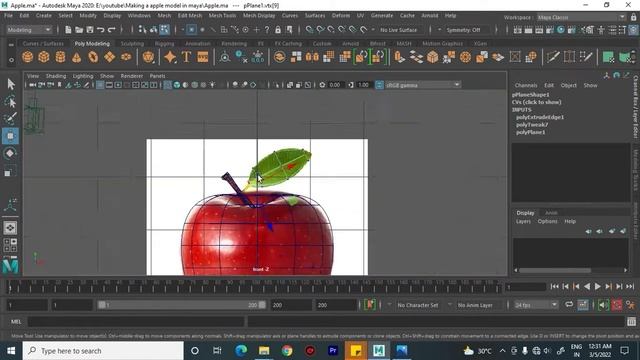Select the arrow Select tool
The height and width of the screenshot is (360, 640).
coord(11,84)
